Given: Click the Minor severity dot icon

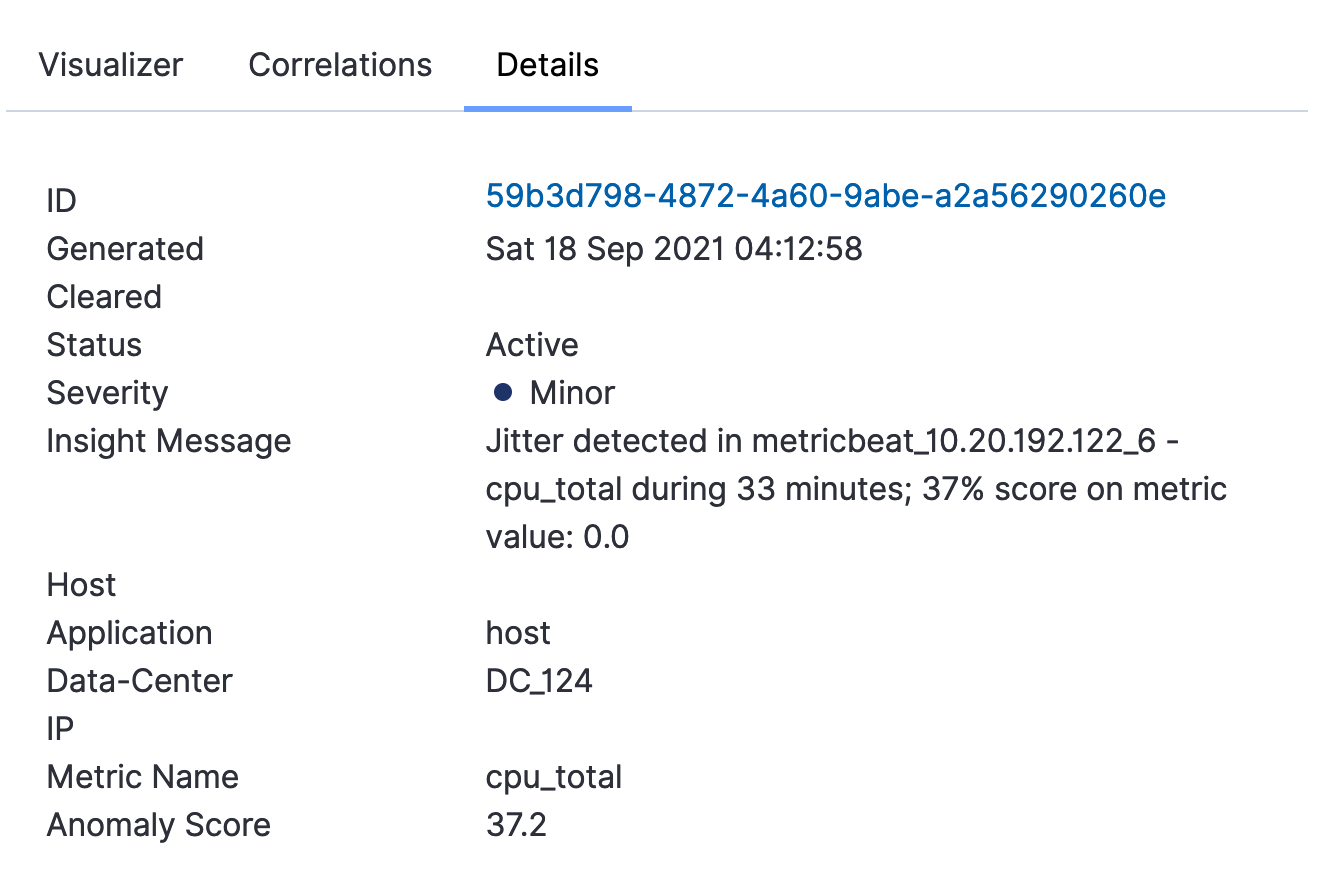Looking at the screenshot, I should tap(503, 393).
